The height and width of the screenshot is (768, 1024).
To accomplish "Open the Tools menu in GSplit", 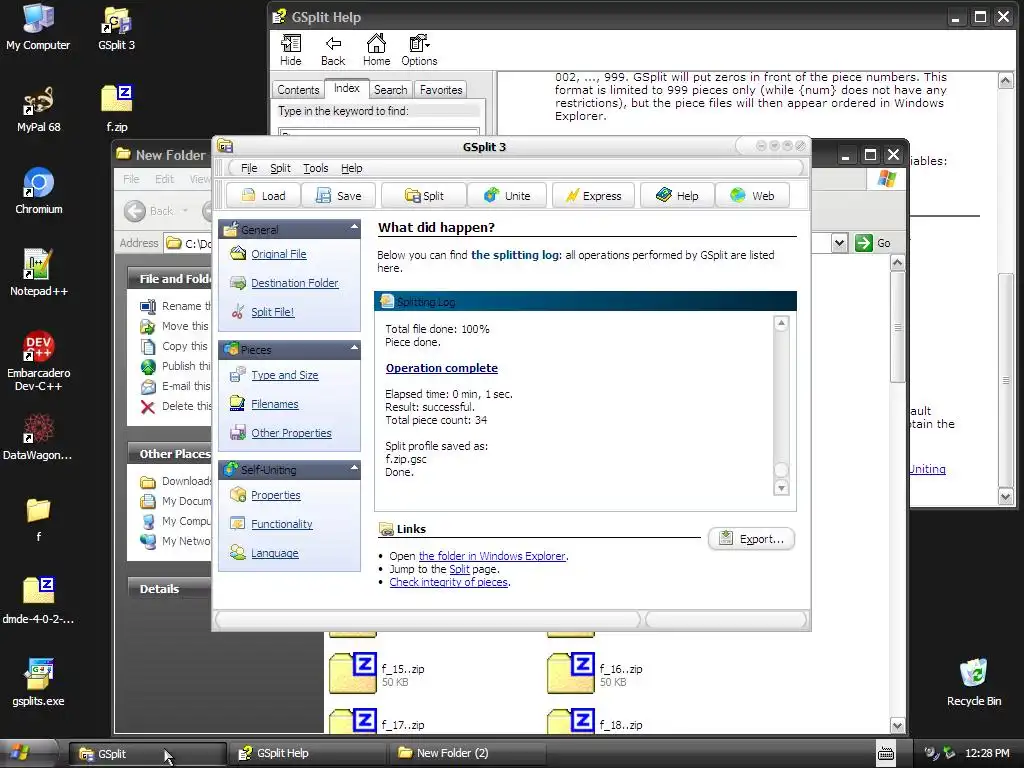I will [x=315, y=168].
